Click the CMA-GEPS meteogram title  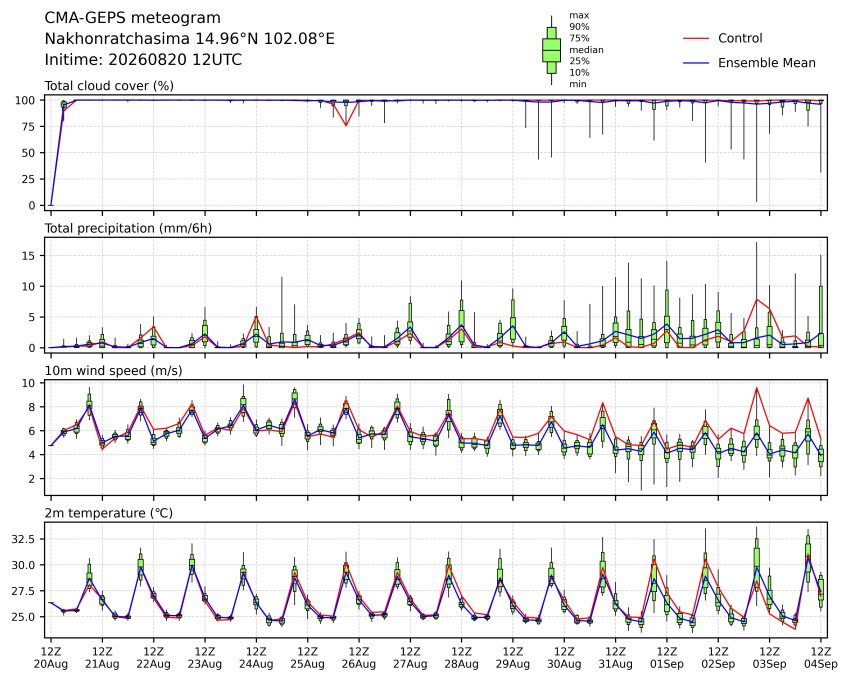click(133, 18)
